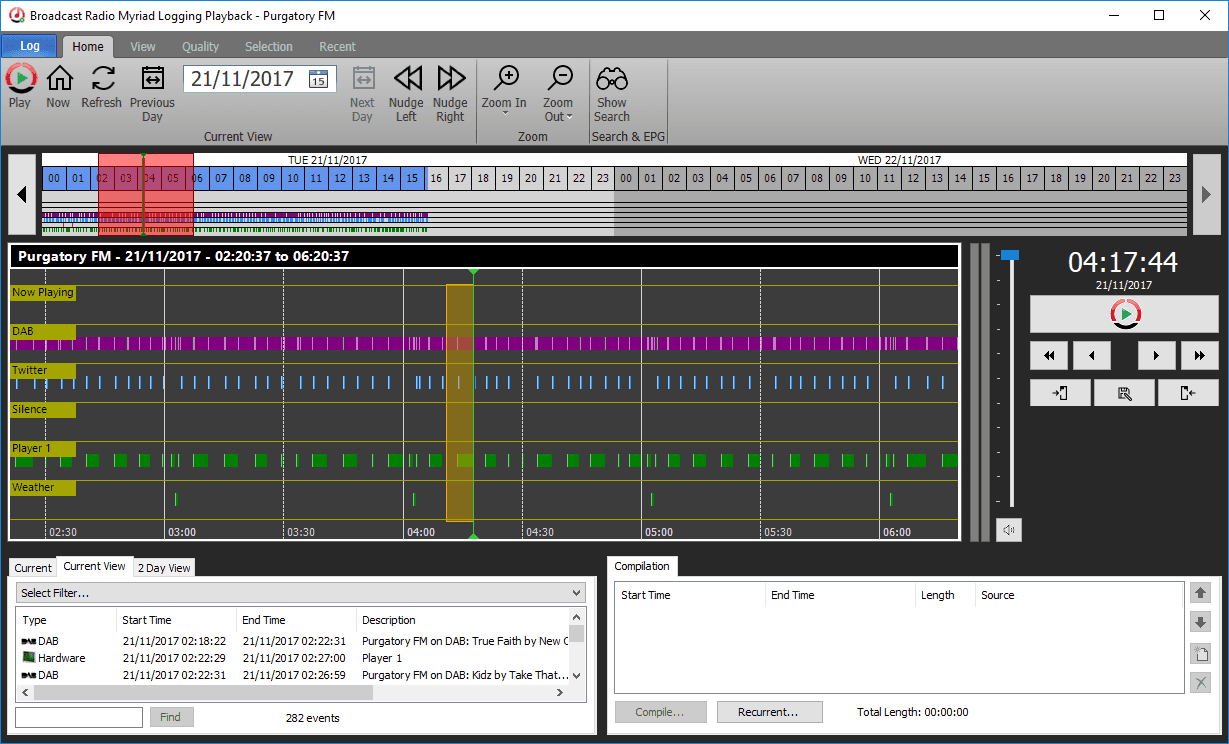Click the Twitter track label
The height and width of the screenshot is (744, 1229).
point(43,371)
